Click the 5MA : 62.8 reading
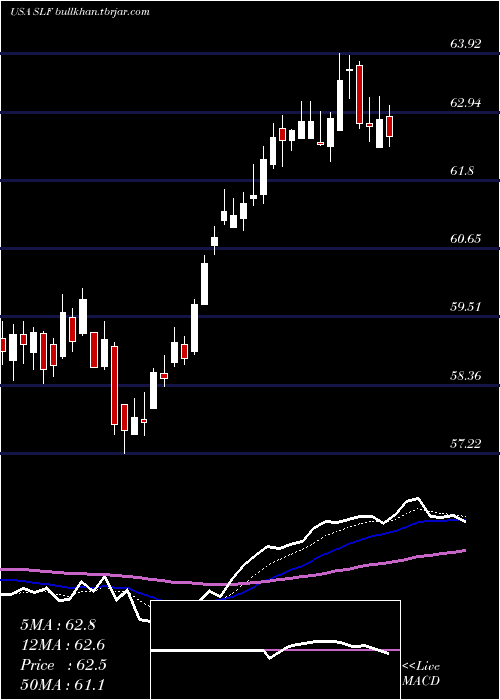Image resolution: width=500 pixels, height=700 pixels. (58, 625)
